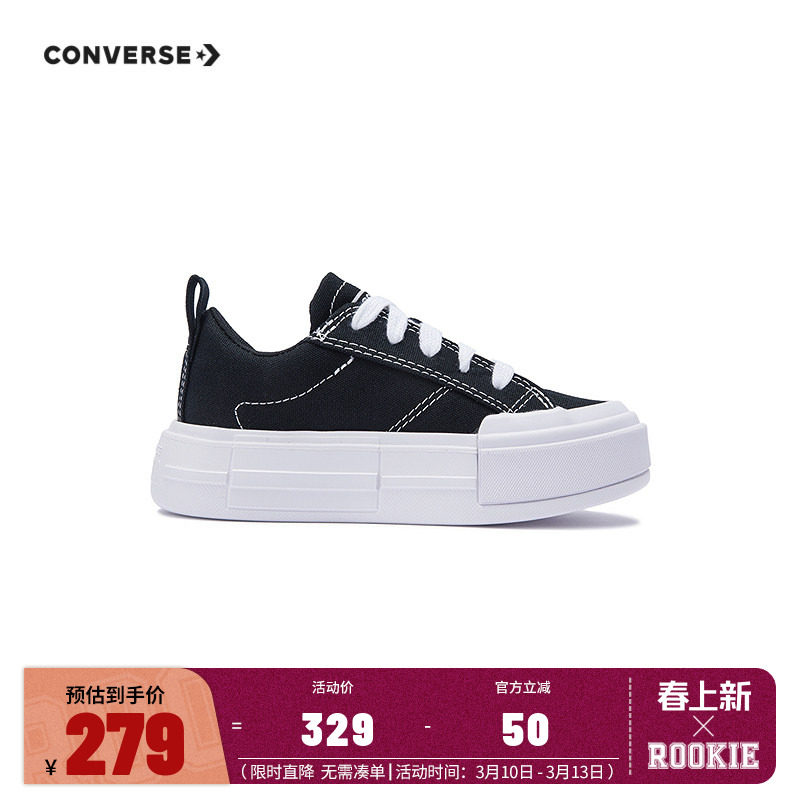Image resolution: width=800 pixels, height=800 pixels.
Task: Click the 预估到手价 label
Action: tap(115, 695)
